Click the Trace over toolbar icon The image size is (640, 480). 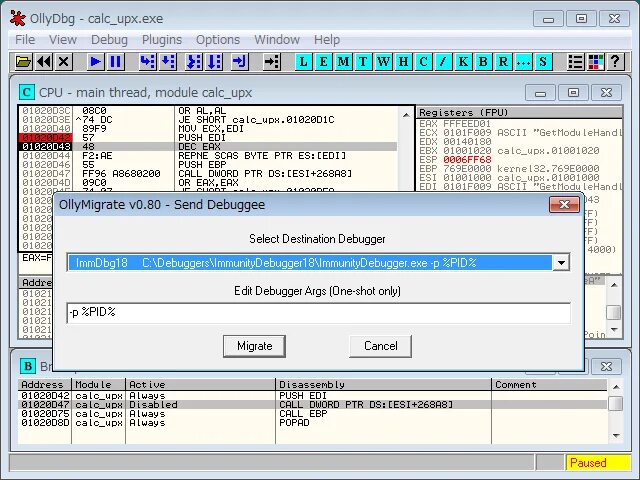pyautogui.click(x=214, y=62)
